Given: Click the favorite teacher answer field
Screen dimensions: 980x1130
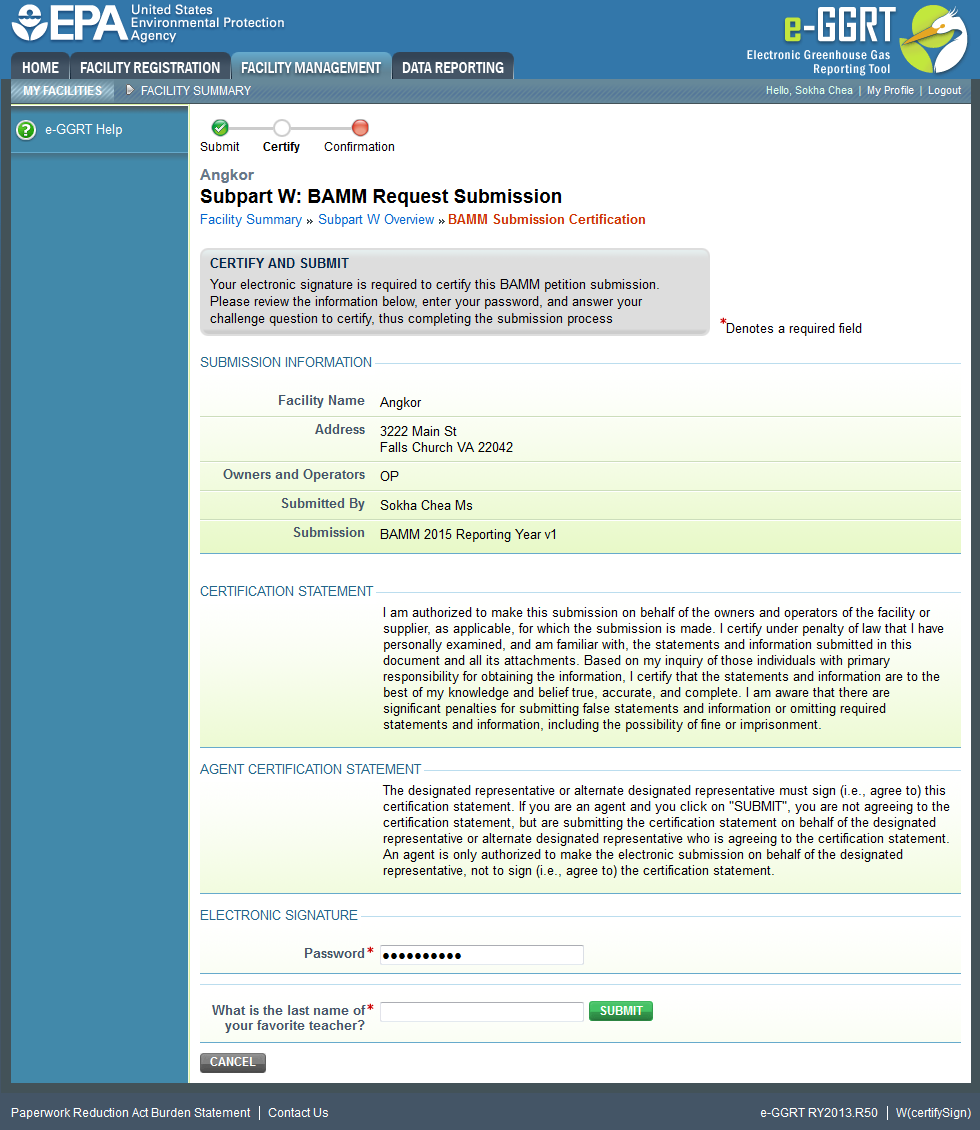Looking at the screenshot, I should (x=481, y=1011).
